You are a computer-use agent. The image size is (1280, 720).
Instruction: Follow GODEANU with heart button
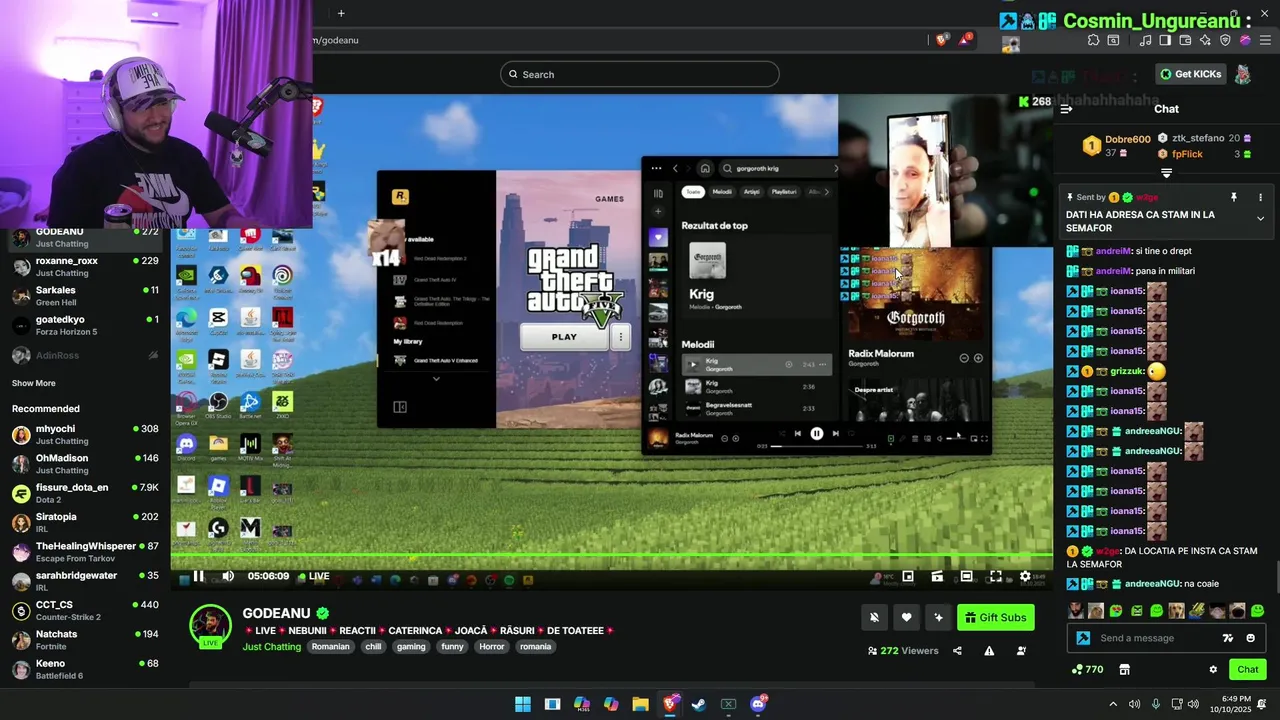(906, 617)
